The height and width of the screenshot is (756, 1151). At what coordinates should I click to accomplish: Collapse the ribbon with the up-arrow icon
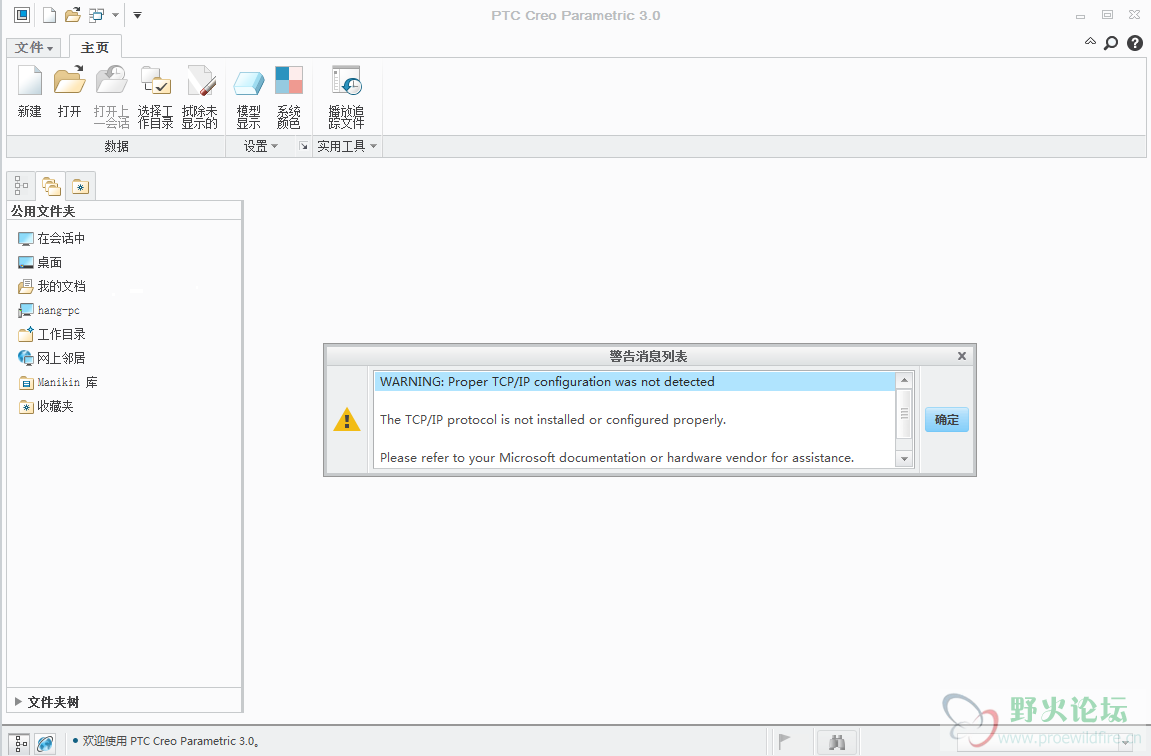point(1090,42)
